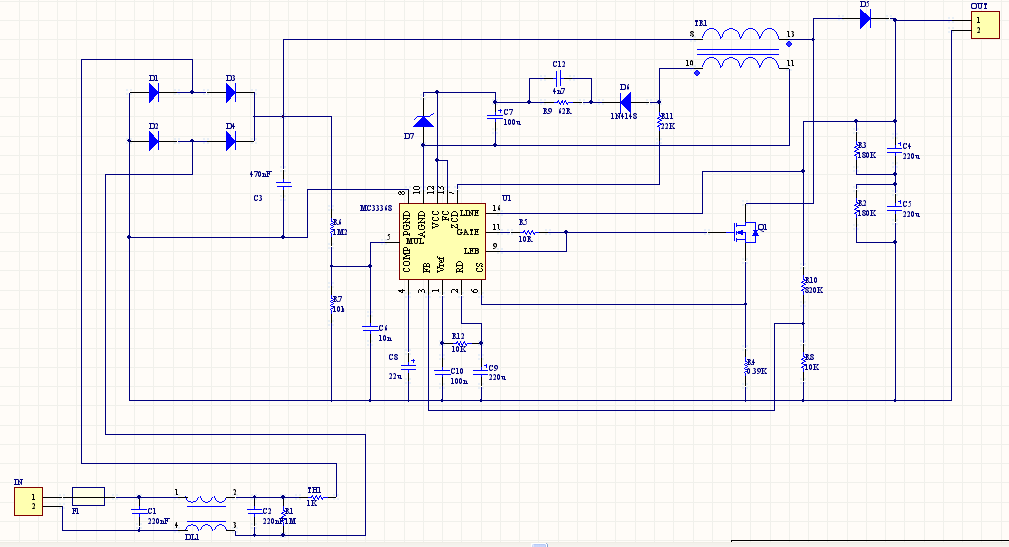The image size is (1009, 547).
Task: Select the U1 controller IC body
Action: tap(442, 241)
